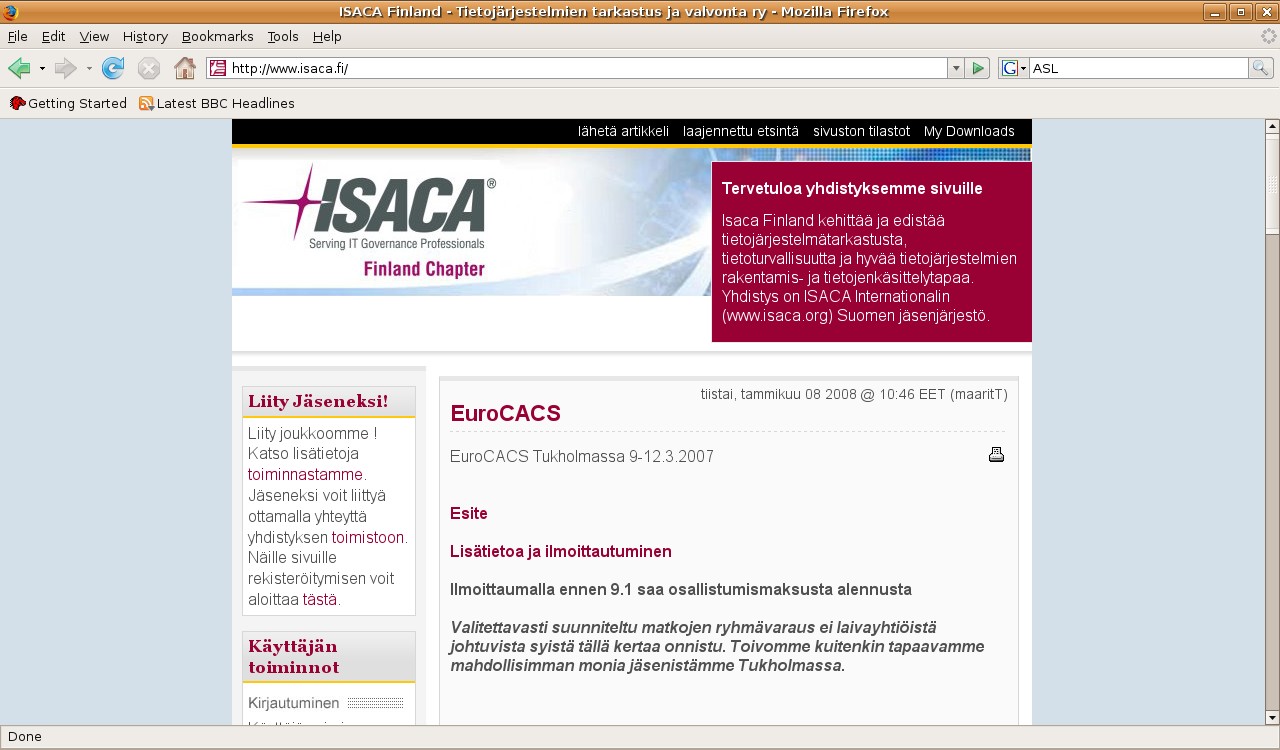Screen dimensions: 1280x750
Task: Open the Latest BBC Headlines feed bookmark
Action: [x=217, y=103]
